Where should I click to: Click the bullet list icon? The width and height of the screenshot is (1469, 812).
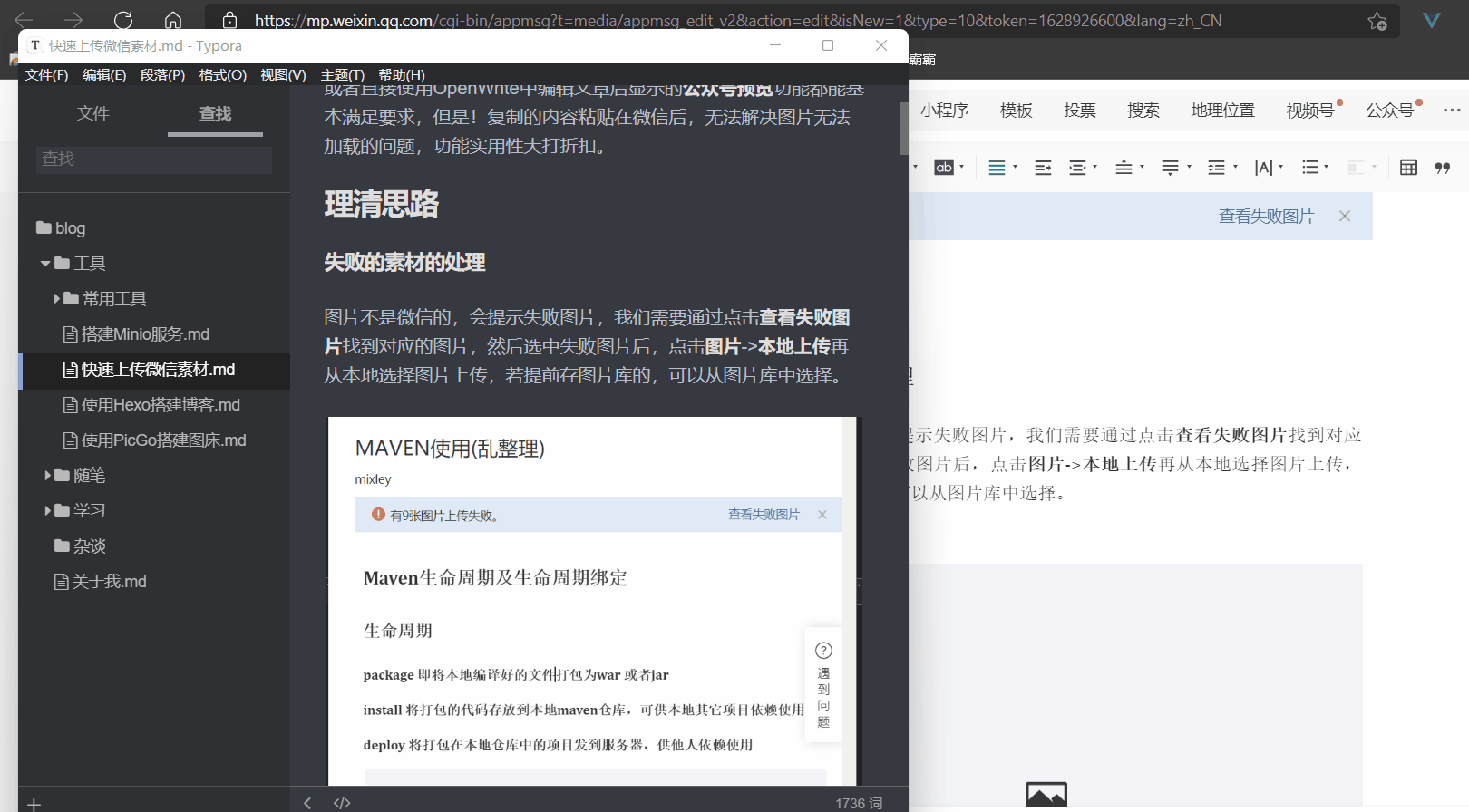click(1309, 168)
